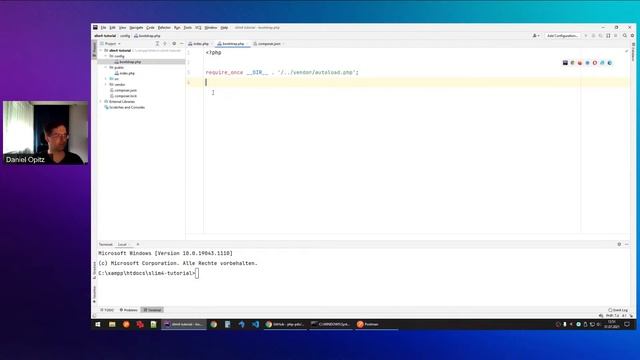Screen dimensions: 640x360
Task: Open file in Opera browser icon
Action: [595, 63]
